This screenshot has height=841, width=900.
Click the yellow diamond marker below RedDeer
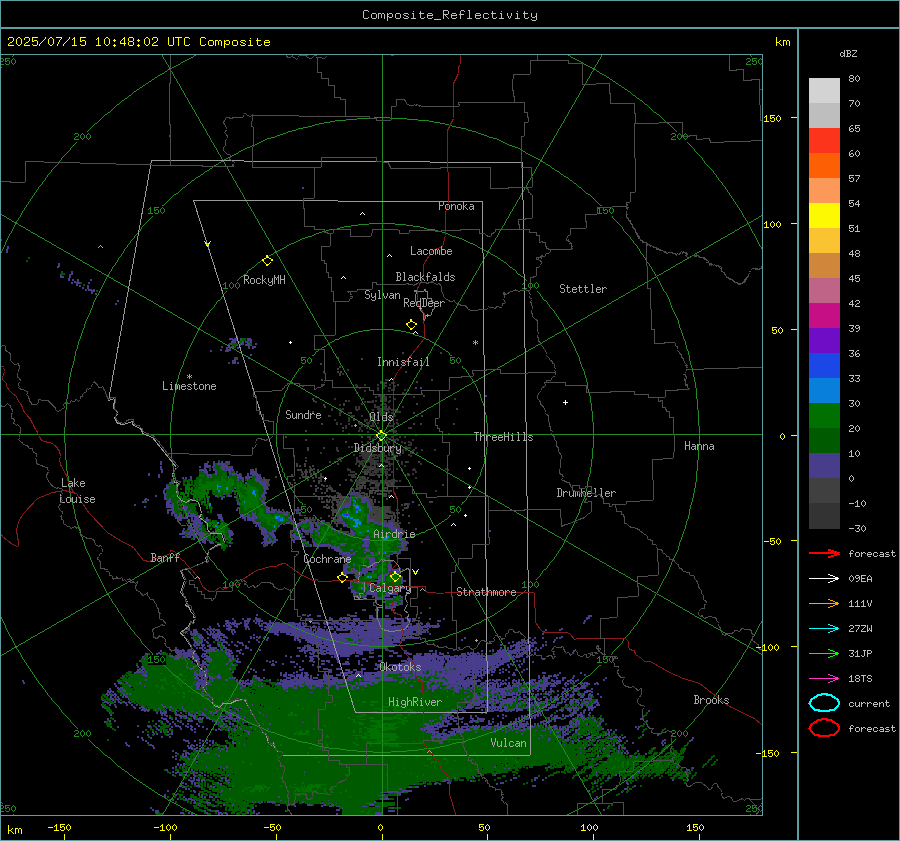411,325
